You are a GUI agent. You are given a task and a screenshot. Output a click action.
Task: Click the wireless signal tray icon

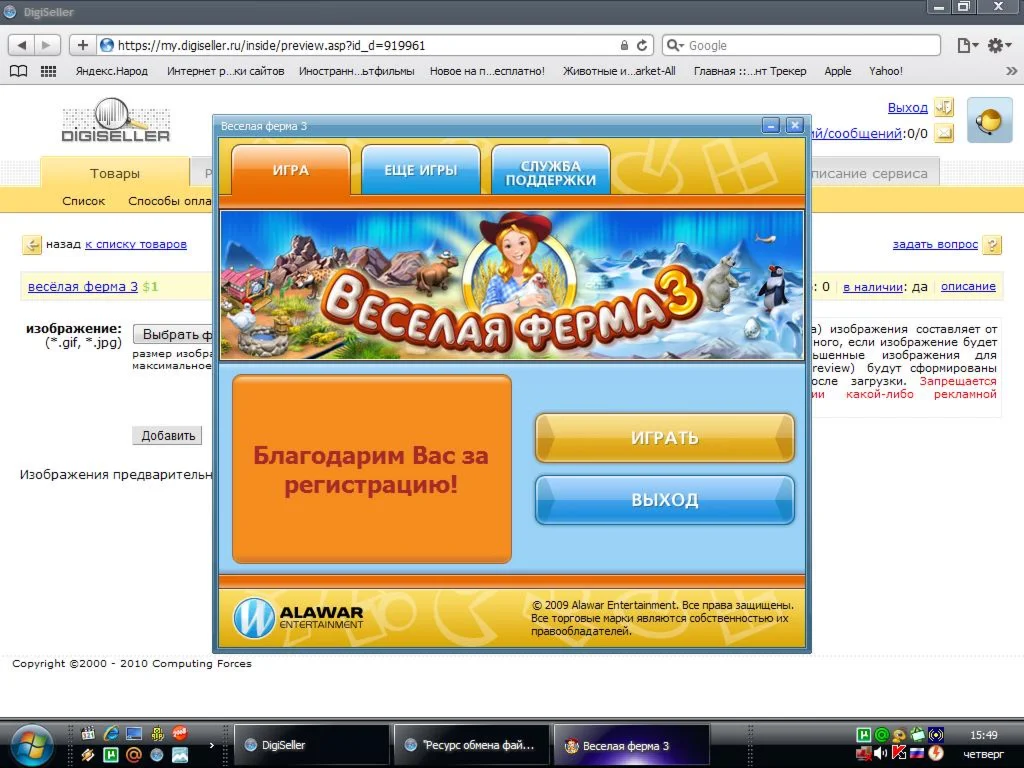(x=936, y=735)
